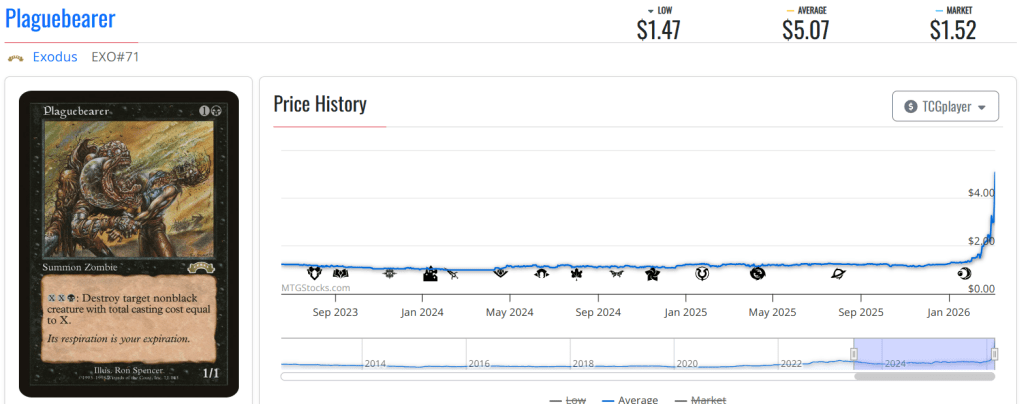
Task: Click the MTGStocks.com chart credit text
Action: click(x=314, y=288)
